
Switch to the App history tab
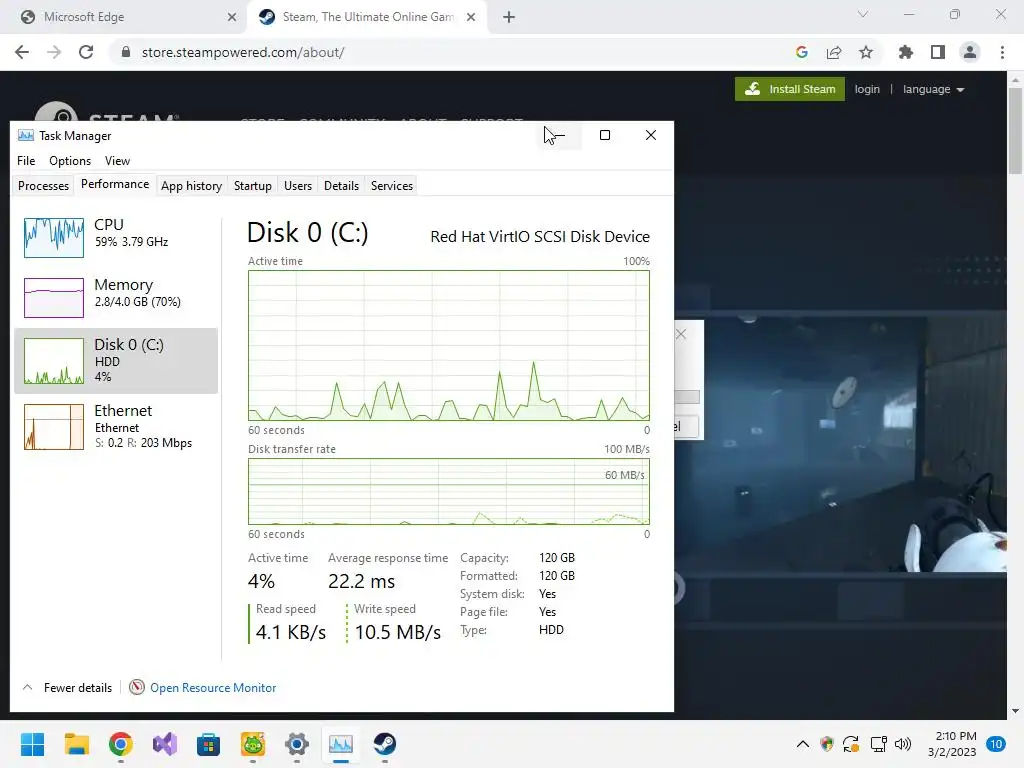pyautogui.click(x=191, y=186)
